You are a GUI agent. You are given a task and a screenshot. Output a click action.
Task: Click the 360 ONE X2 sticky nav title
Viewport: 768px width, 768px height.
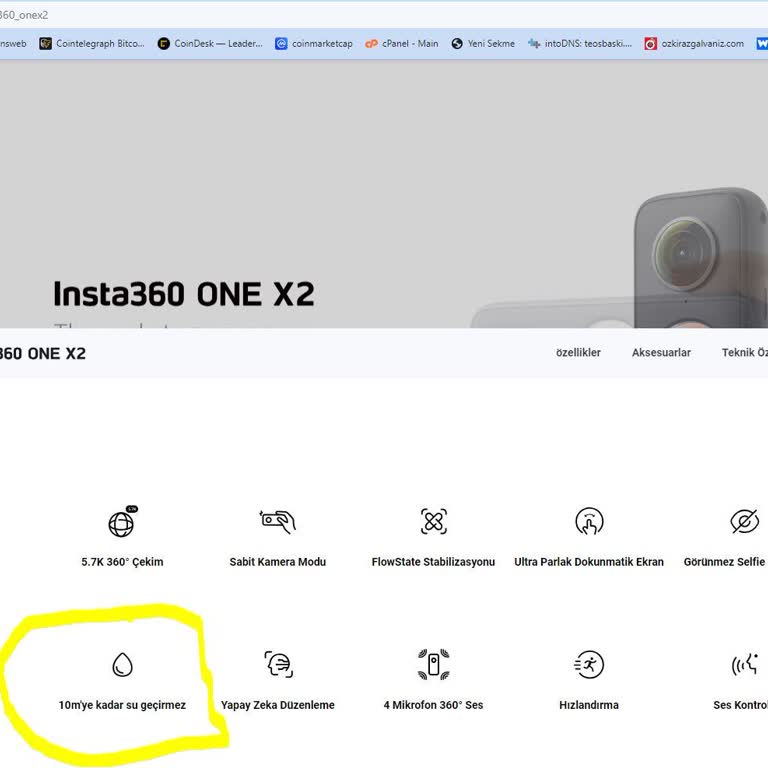(x=43, y=354)
